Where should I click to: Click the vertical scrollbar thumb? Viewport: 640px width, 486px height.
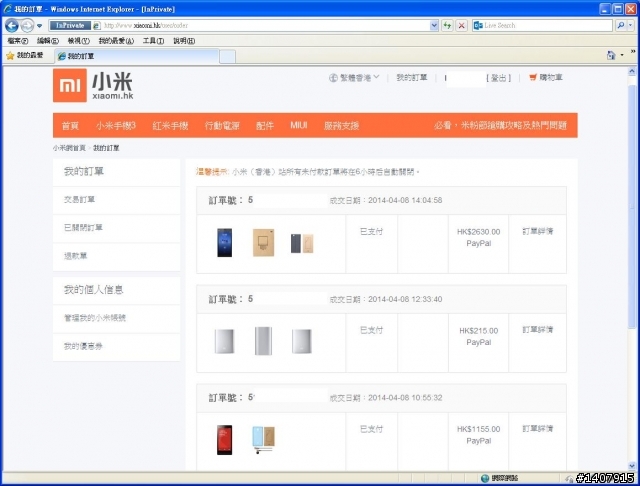tap(632, 206)
